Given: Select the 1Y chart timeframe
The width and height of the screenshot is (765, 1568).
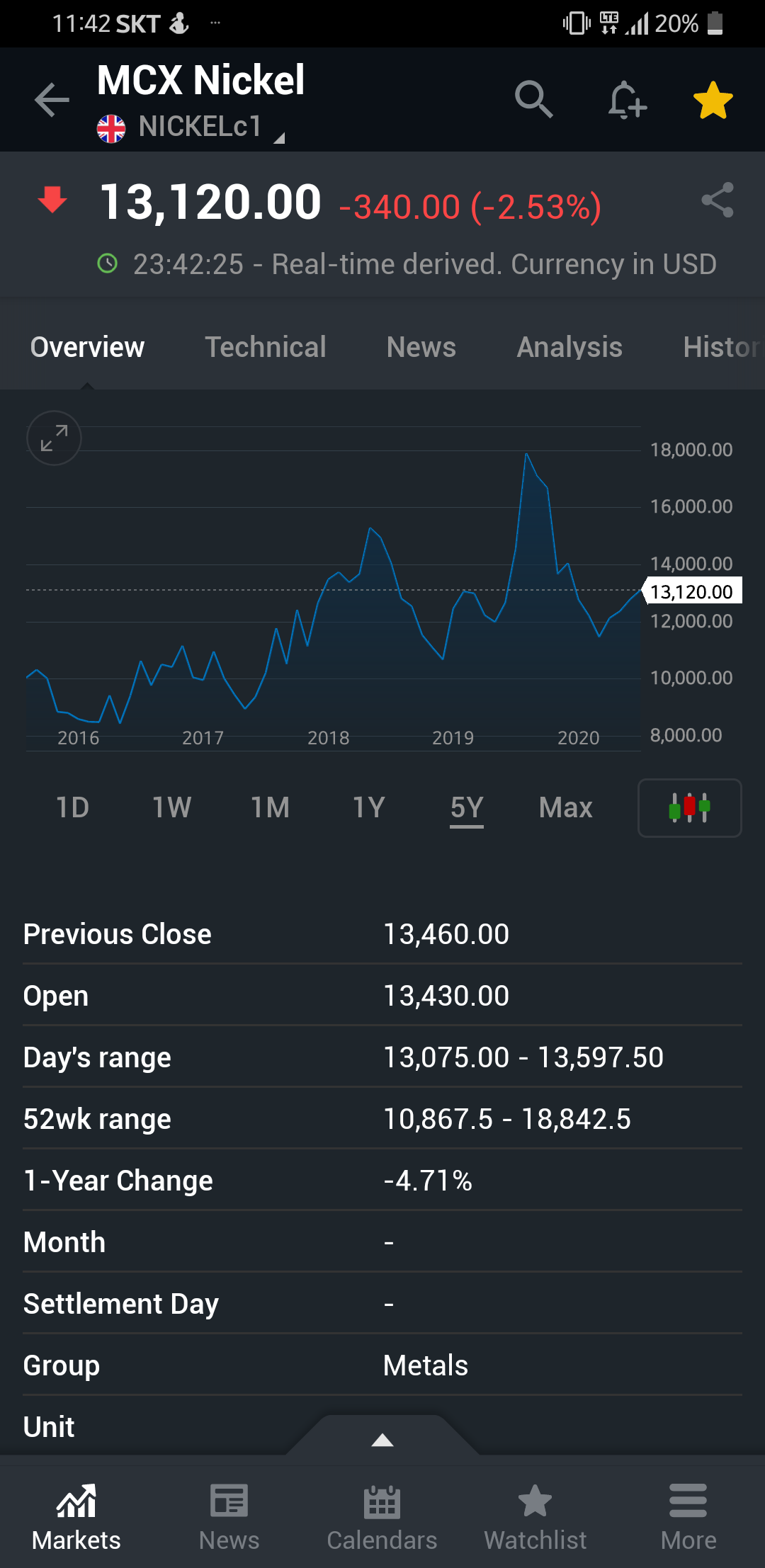Looking at the screenshot, I should tap(369, 807).
